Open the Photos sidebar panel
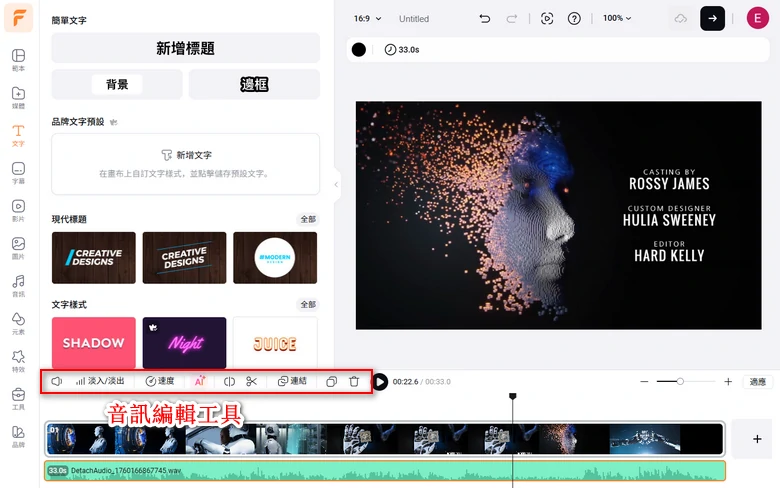This screenshot has height=488, width=780. 18,248
